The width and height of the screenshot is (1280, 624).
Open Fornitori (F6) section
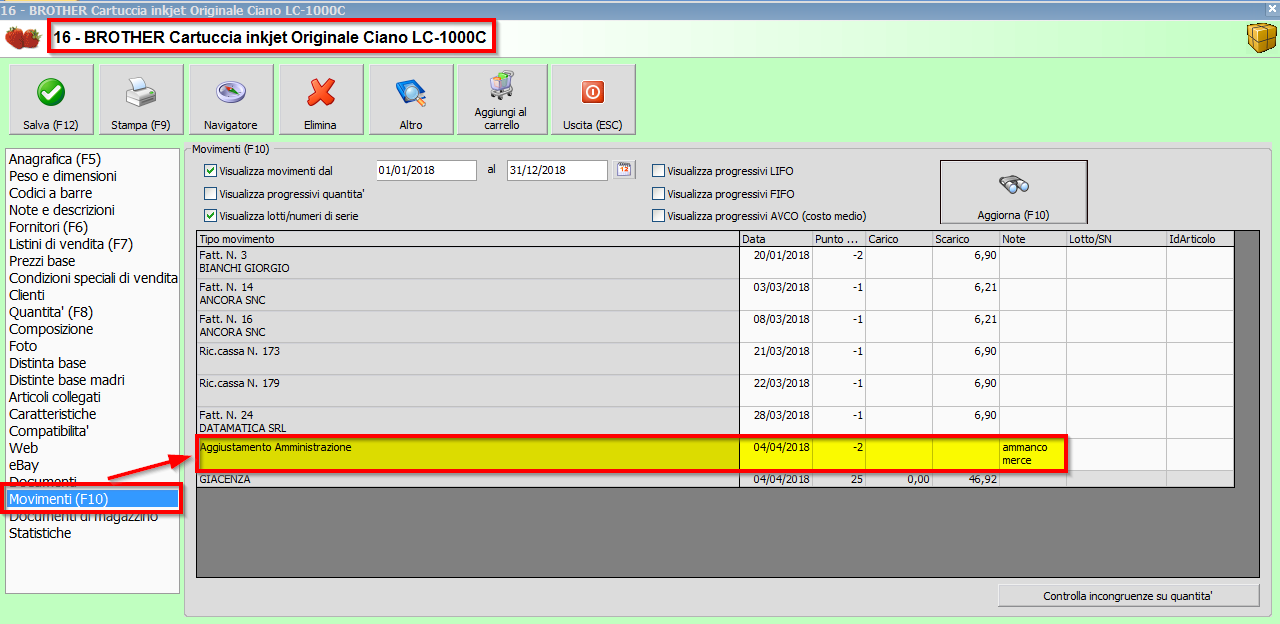48,227
